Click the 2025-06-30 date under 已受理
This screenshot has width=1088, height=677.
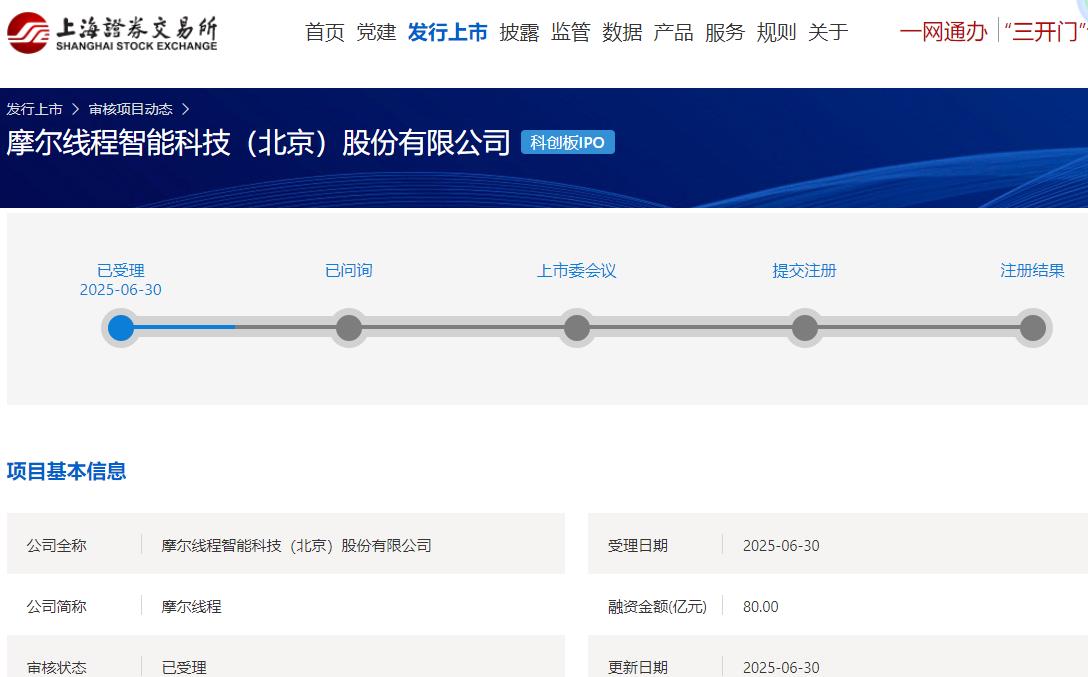click(x=121, y=290)
